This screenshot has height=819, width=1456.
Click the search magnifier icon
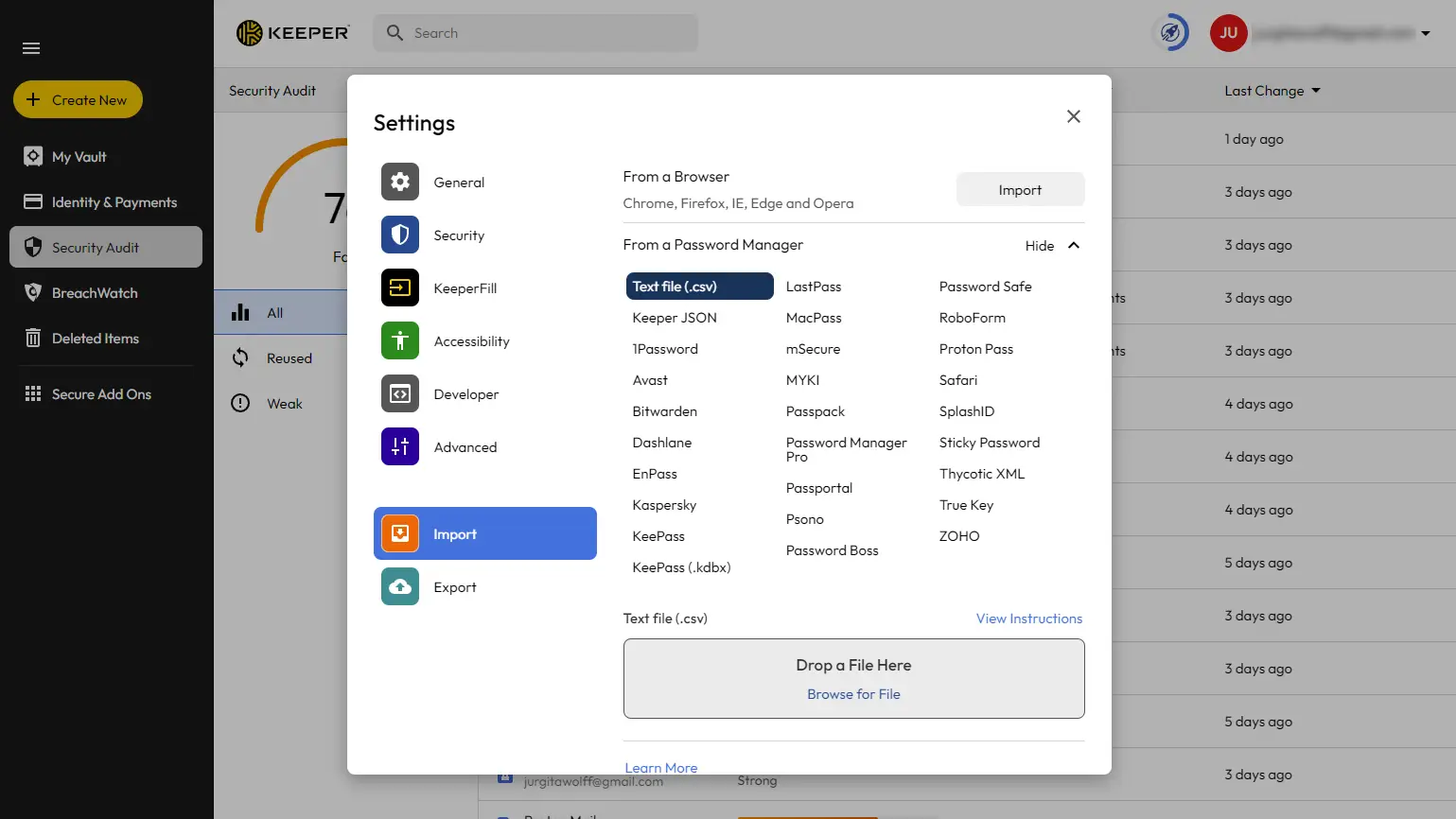[395, 33]
